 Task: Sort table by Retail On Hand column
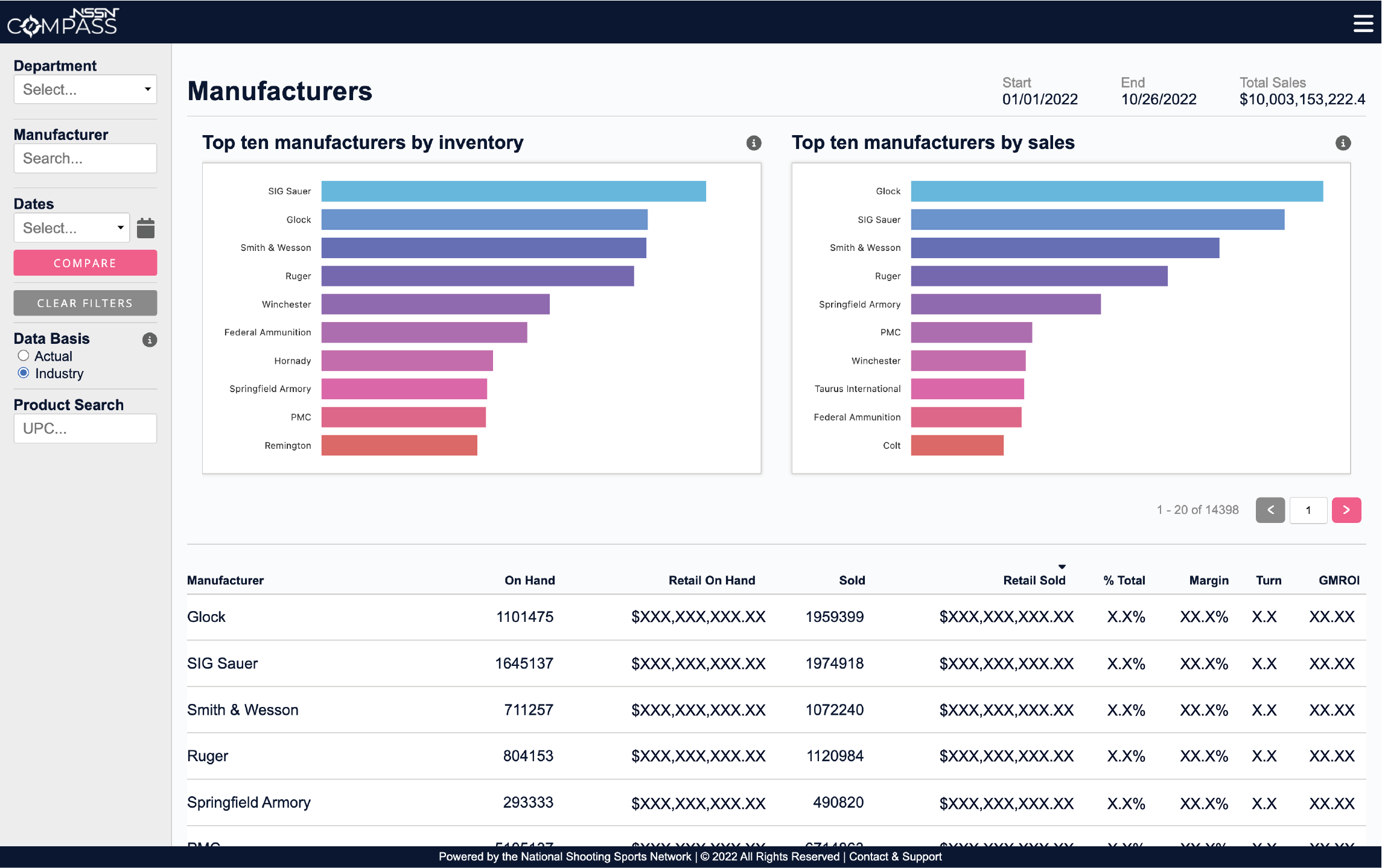point(712,580)
